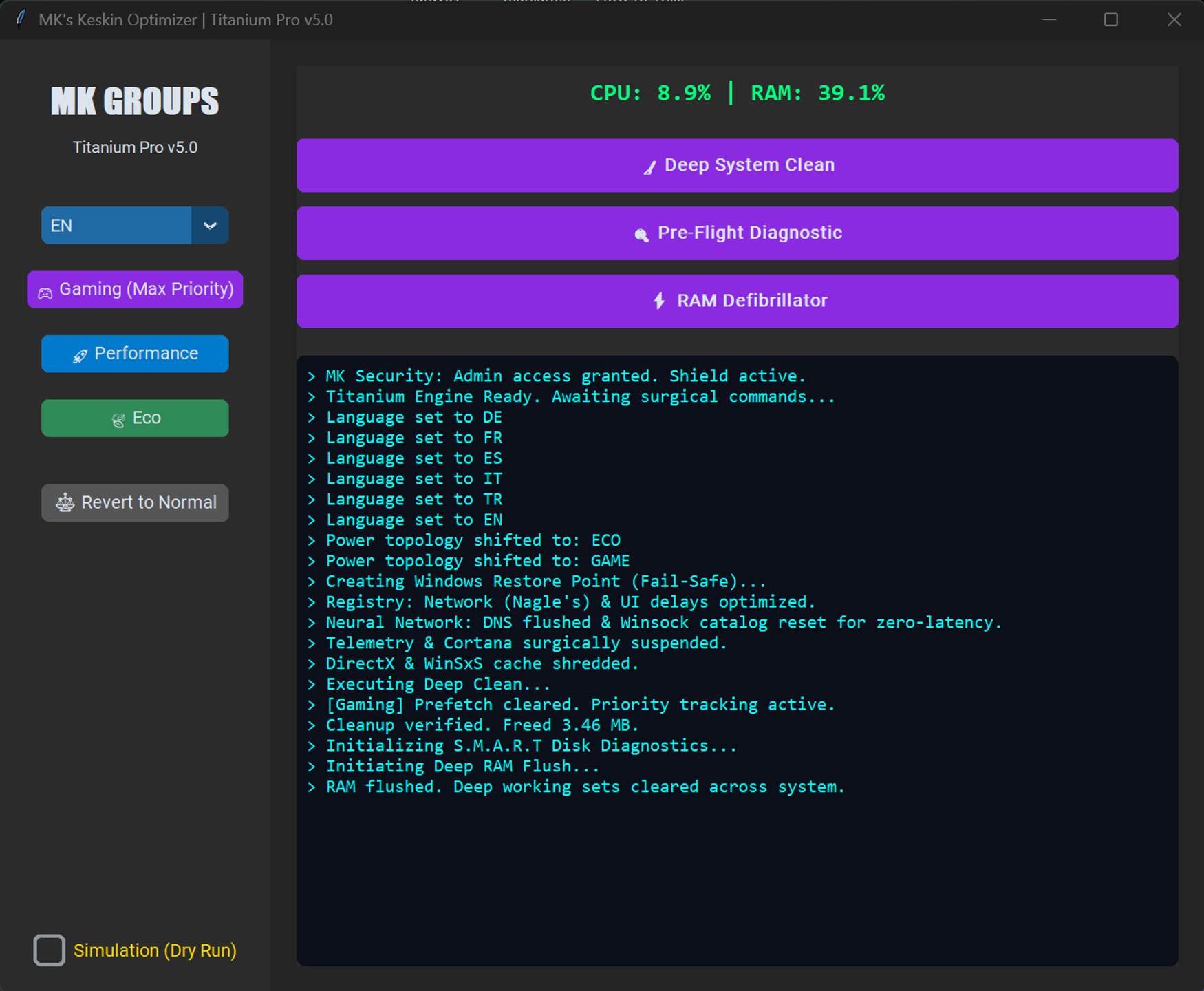
Task: Run Deep System Clean
Action: point(737,165)
